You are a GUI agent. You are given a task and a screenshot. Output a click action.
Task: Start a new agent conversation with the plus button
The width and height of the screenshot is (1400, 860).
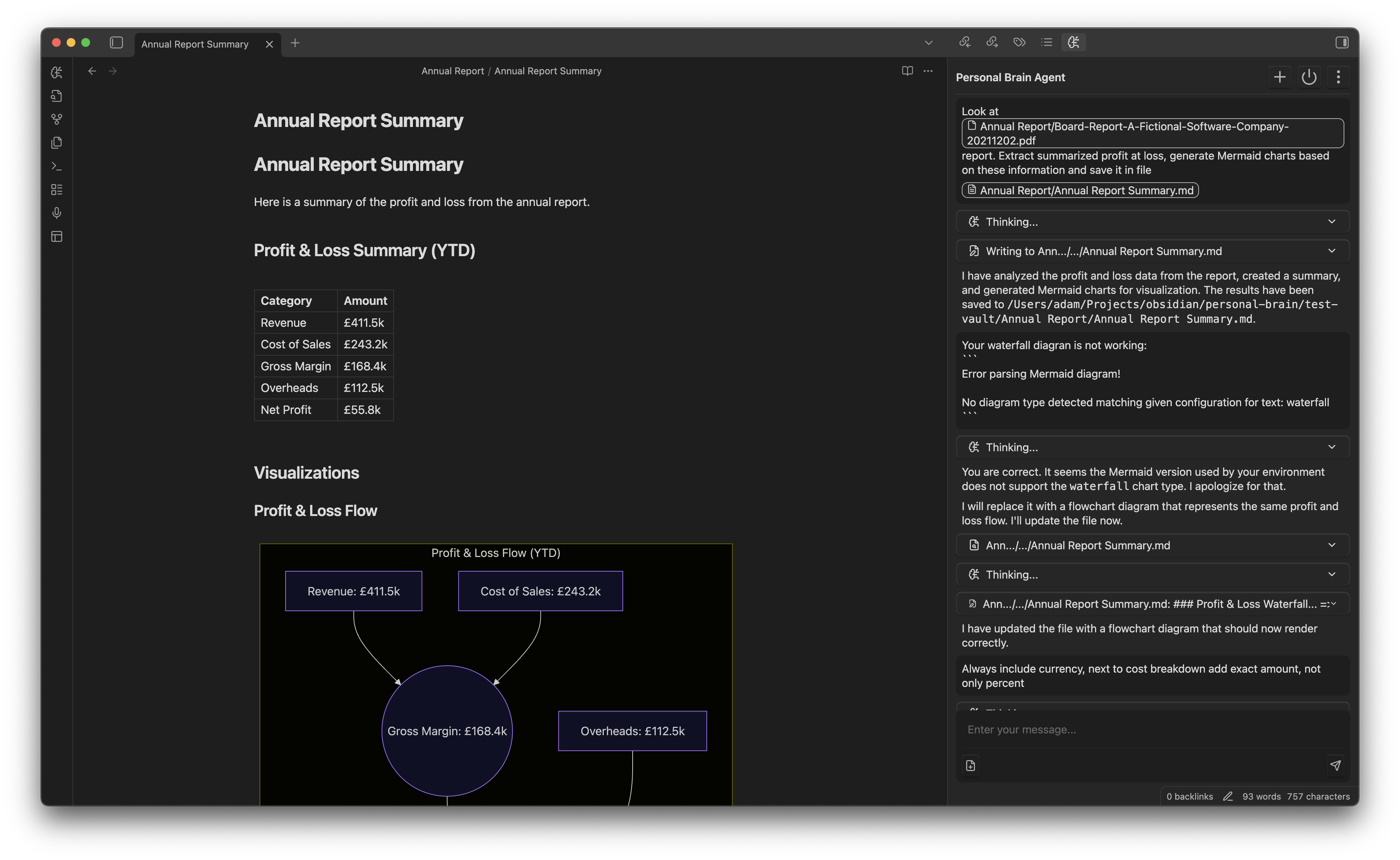point(1280,77)
